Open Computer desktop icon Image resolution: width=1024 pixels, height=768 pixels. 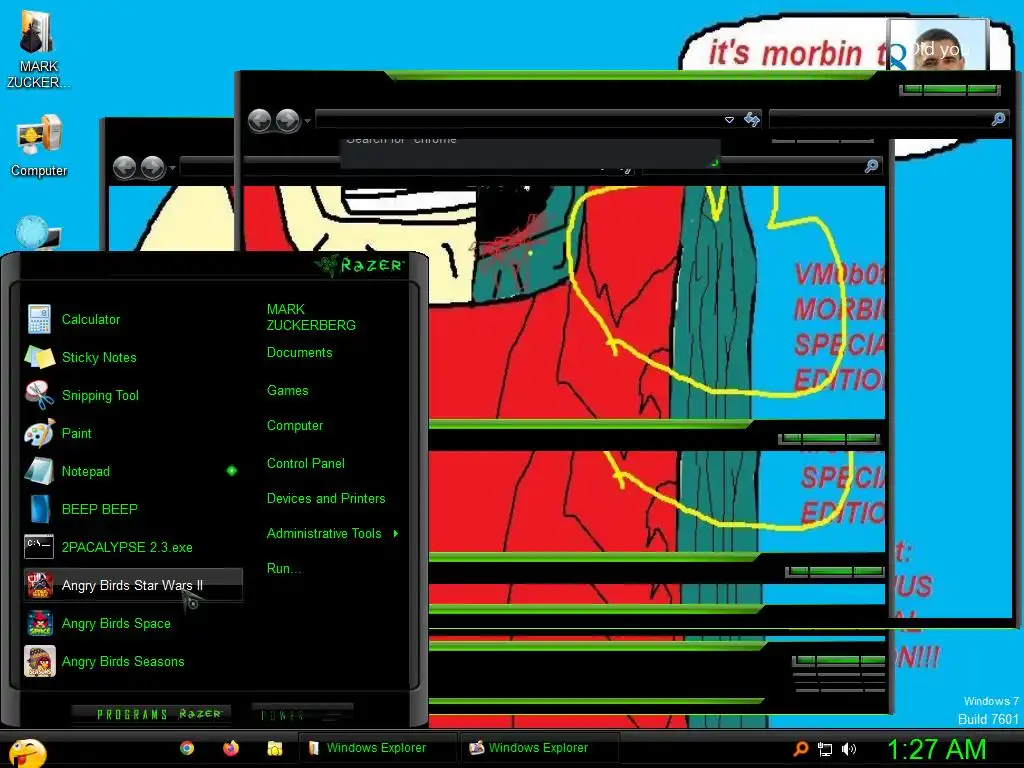pos(39,146)
